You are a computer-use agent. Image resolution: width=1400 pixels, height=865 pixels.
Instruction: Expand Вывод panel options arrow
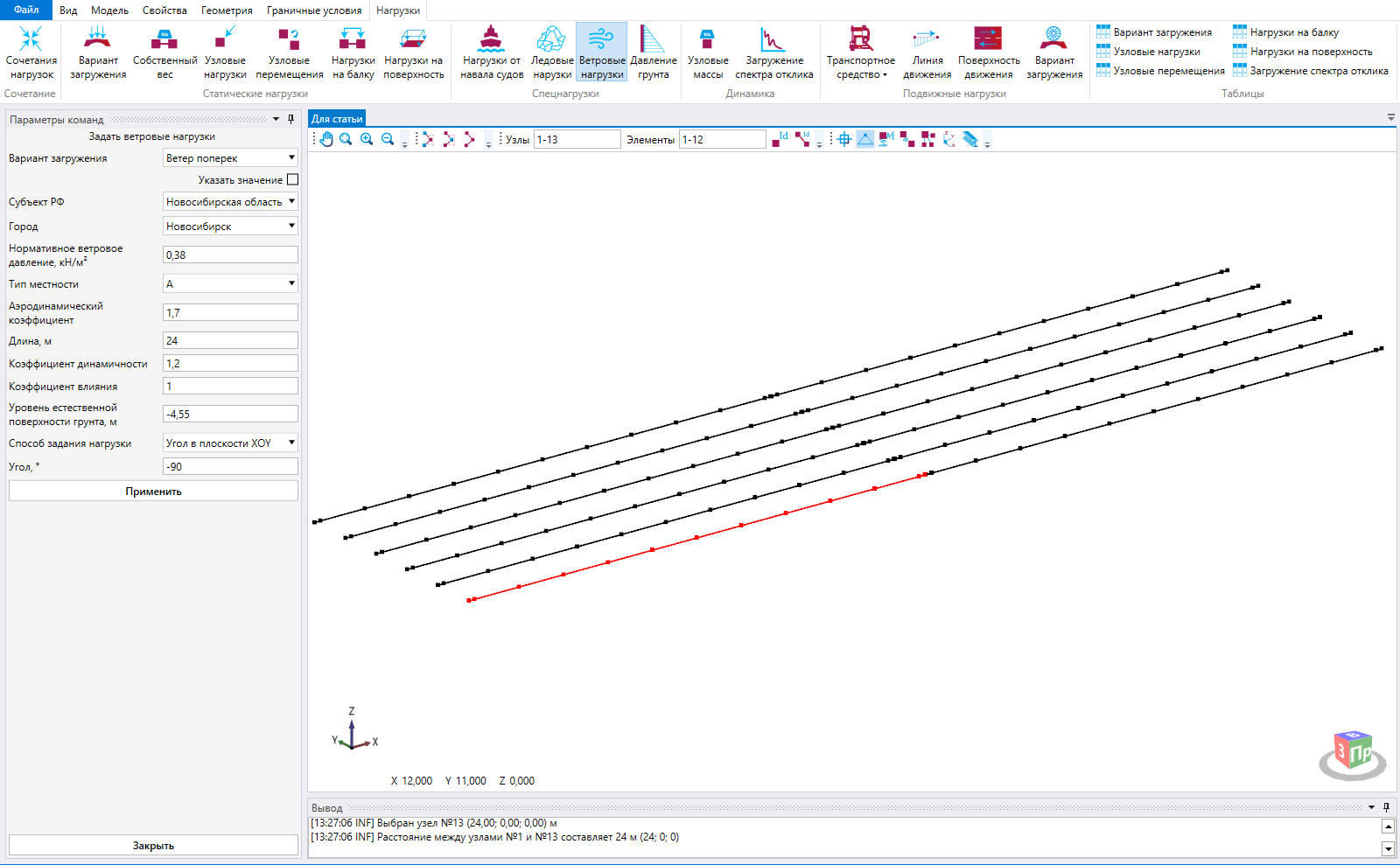click(x=1371, y=807)
